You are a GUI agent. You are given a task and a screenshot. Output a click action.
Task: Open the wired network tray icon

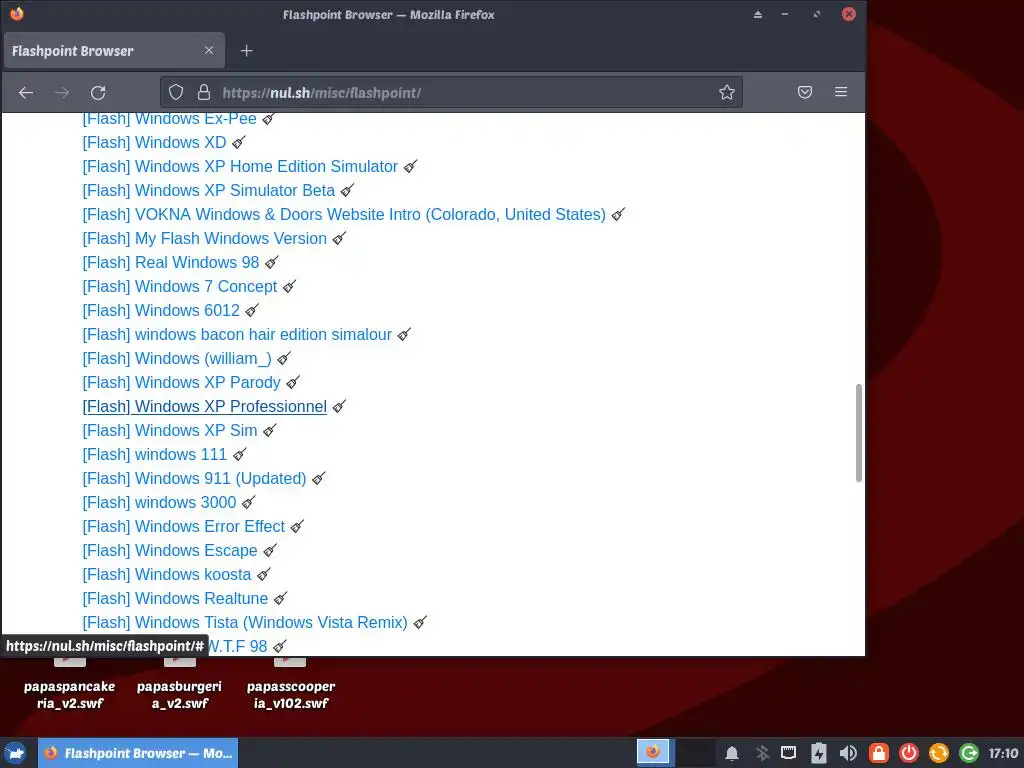point(788,753)
